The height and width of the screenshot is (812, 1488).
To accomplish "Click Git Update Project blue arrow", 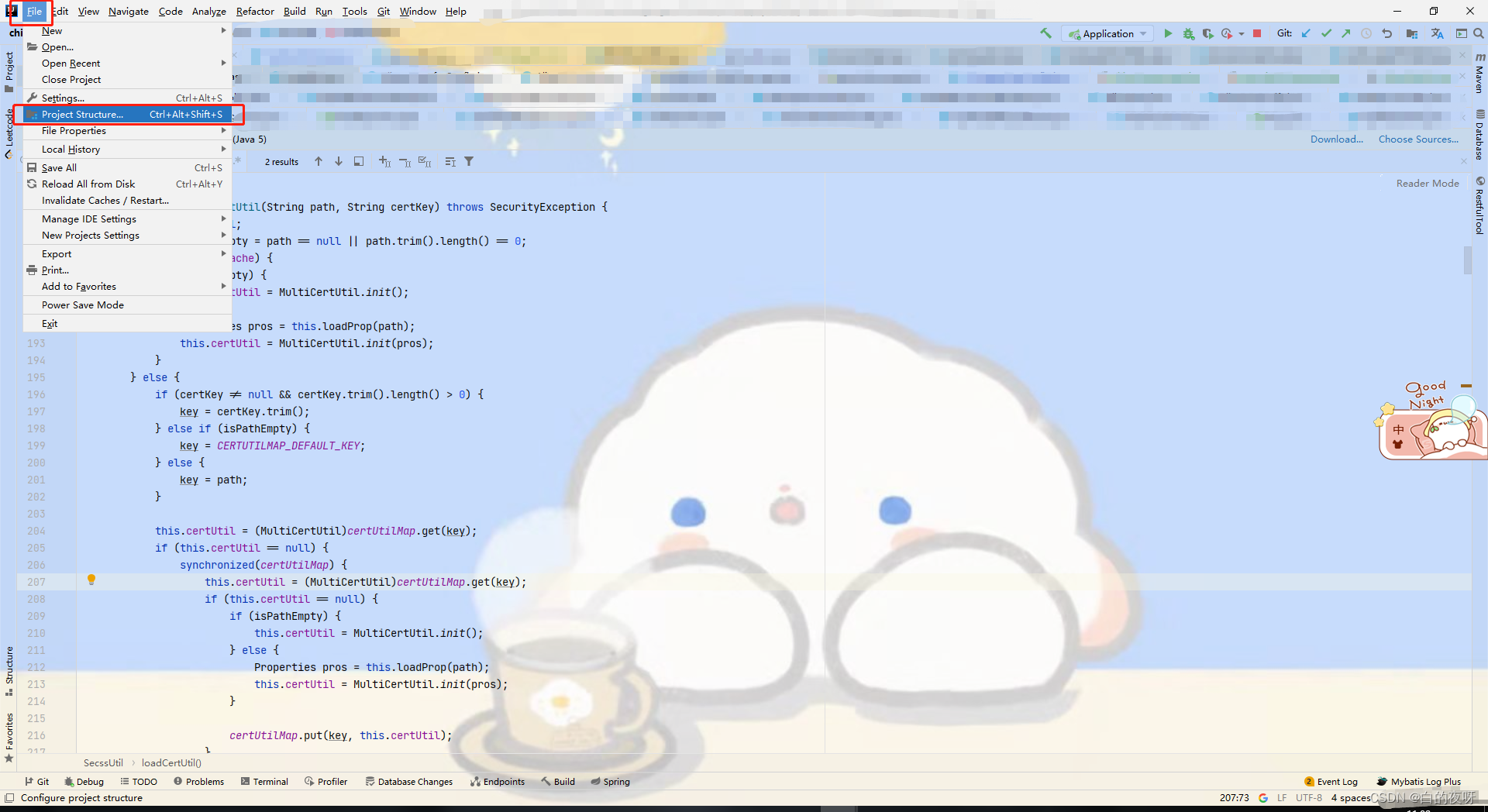I will click(1306, 33).
